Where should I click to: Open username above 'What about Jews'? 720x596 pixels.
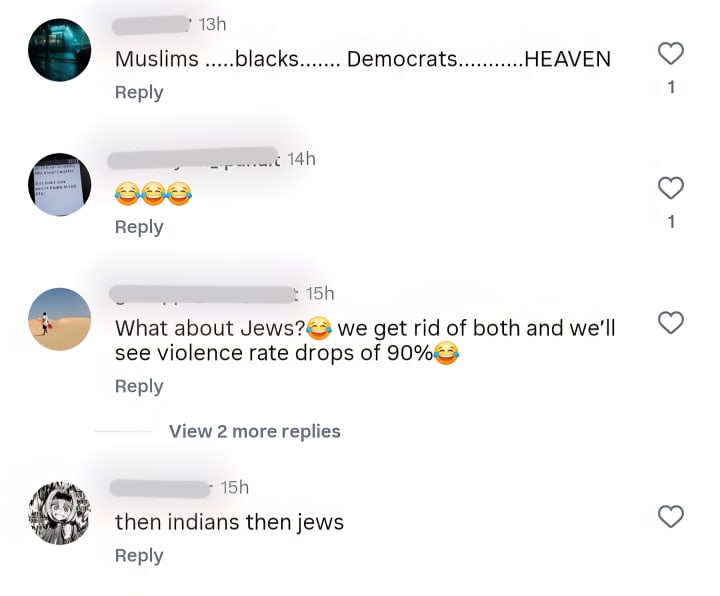coord(204,294)
